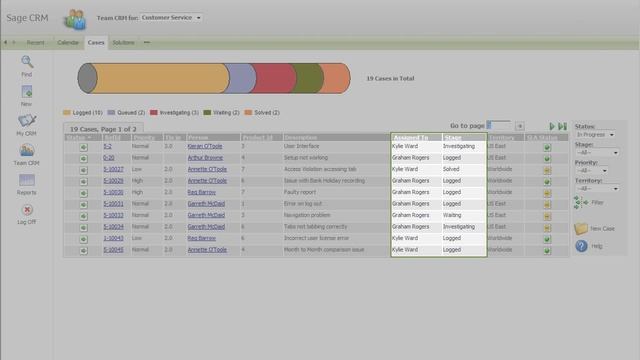Click the Queued legend color swatch

click(111, 112)
